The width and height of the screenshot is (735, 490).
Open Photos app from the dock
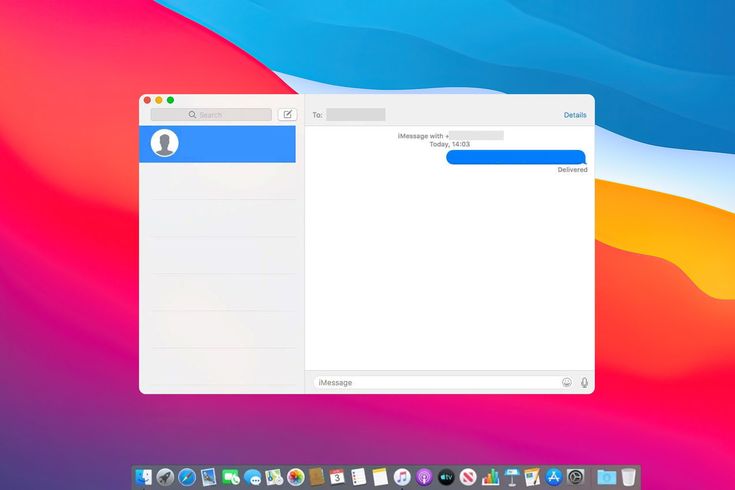click(295, 477)
